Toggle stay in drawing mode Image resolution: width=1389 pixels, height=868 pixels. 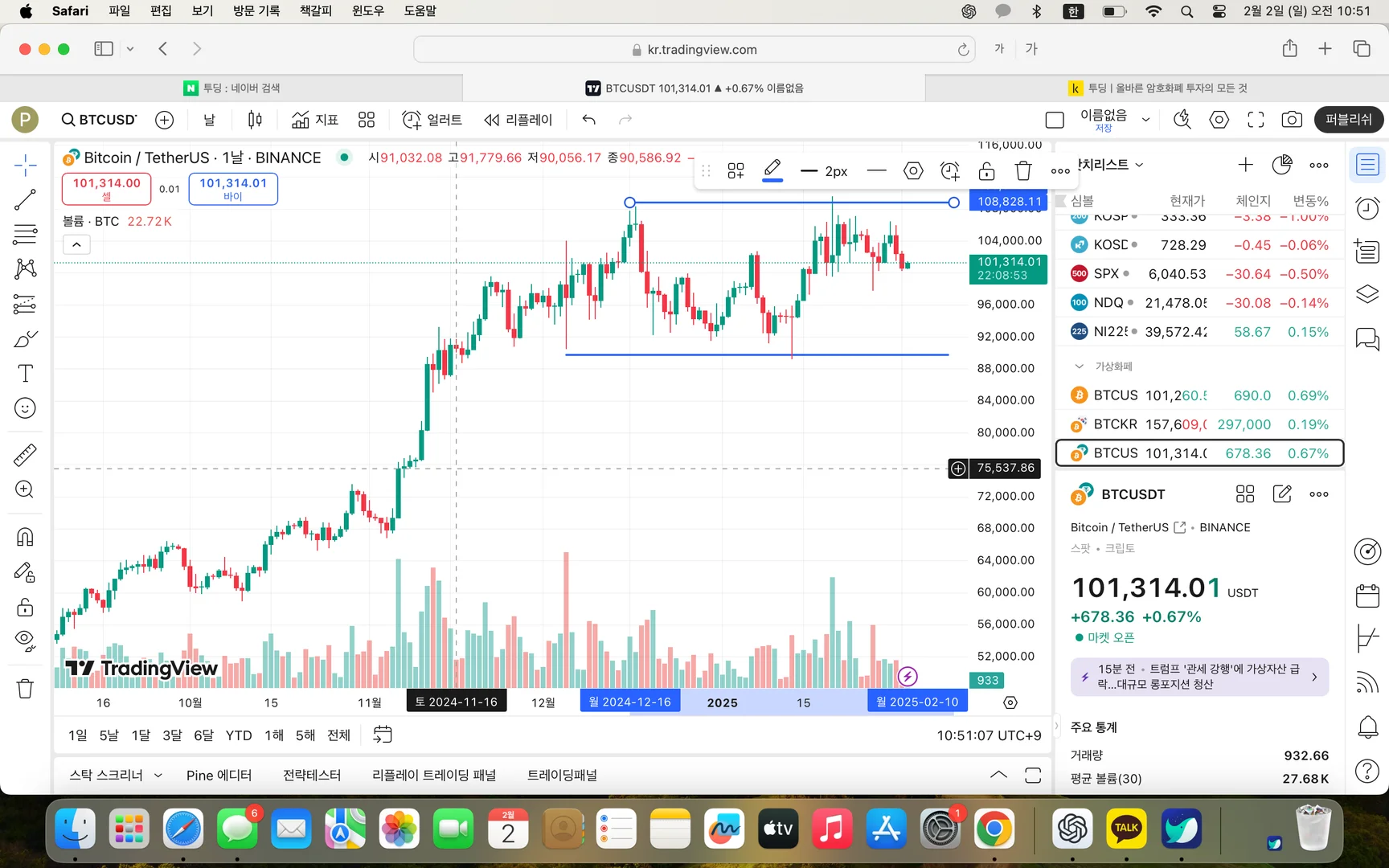coord(25,572)
